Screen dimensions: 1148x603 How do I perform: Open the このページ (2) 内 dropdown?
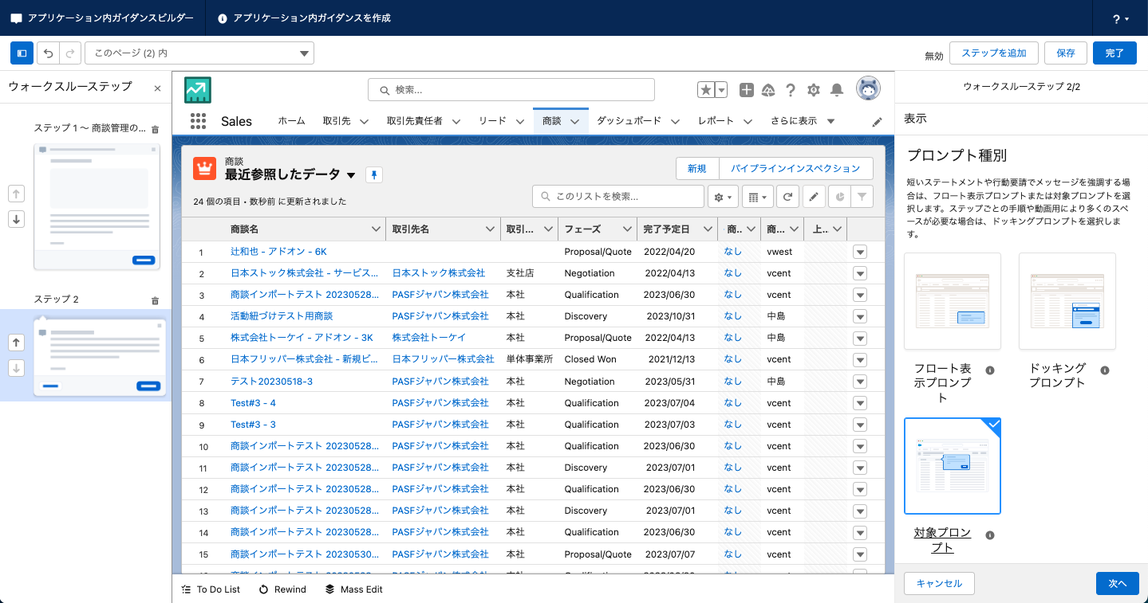tap(199, 53)
